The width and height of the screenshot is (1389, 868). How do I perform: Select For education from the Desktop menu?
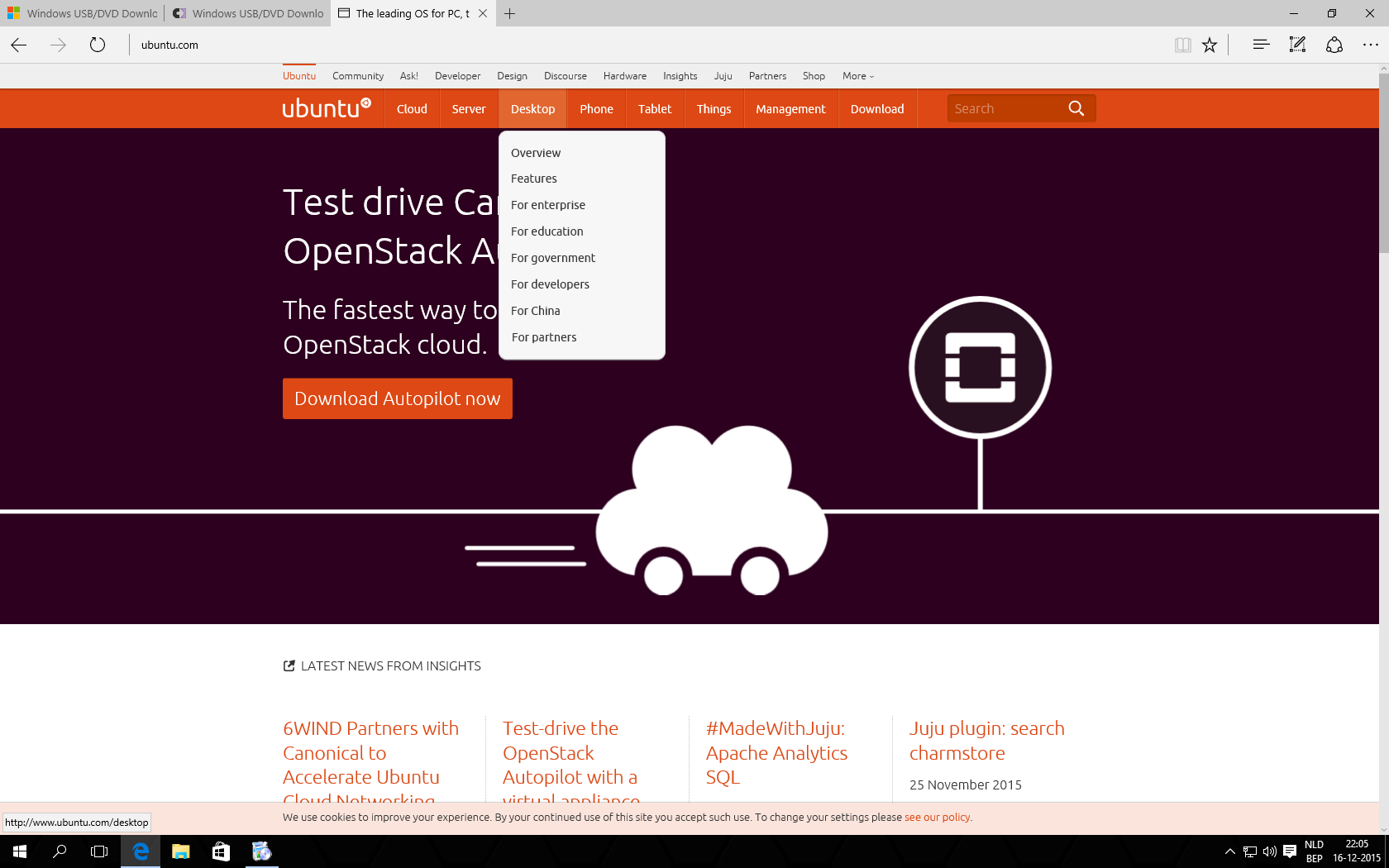[547, 231]
